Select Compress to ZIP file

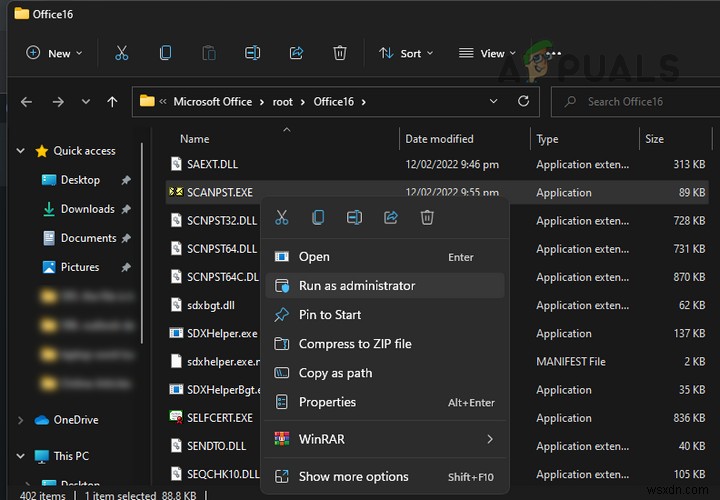point(385,343)
